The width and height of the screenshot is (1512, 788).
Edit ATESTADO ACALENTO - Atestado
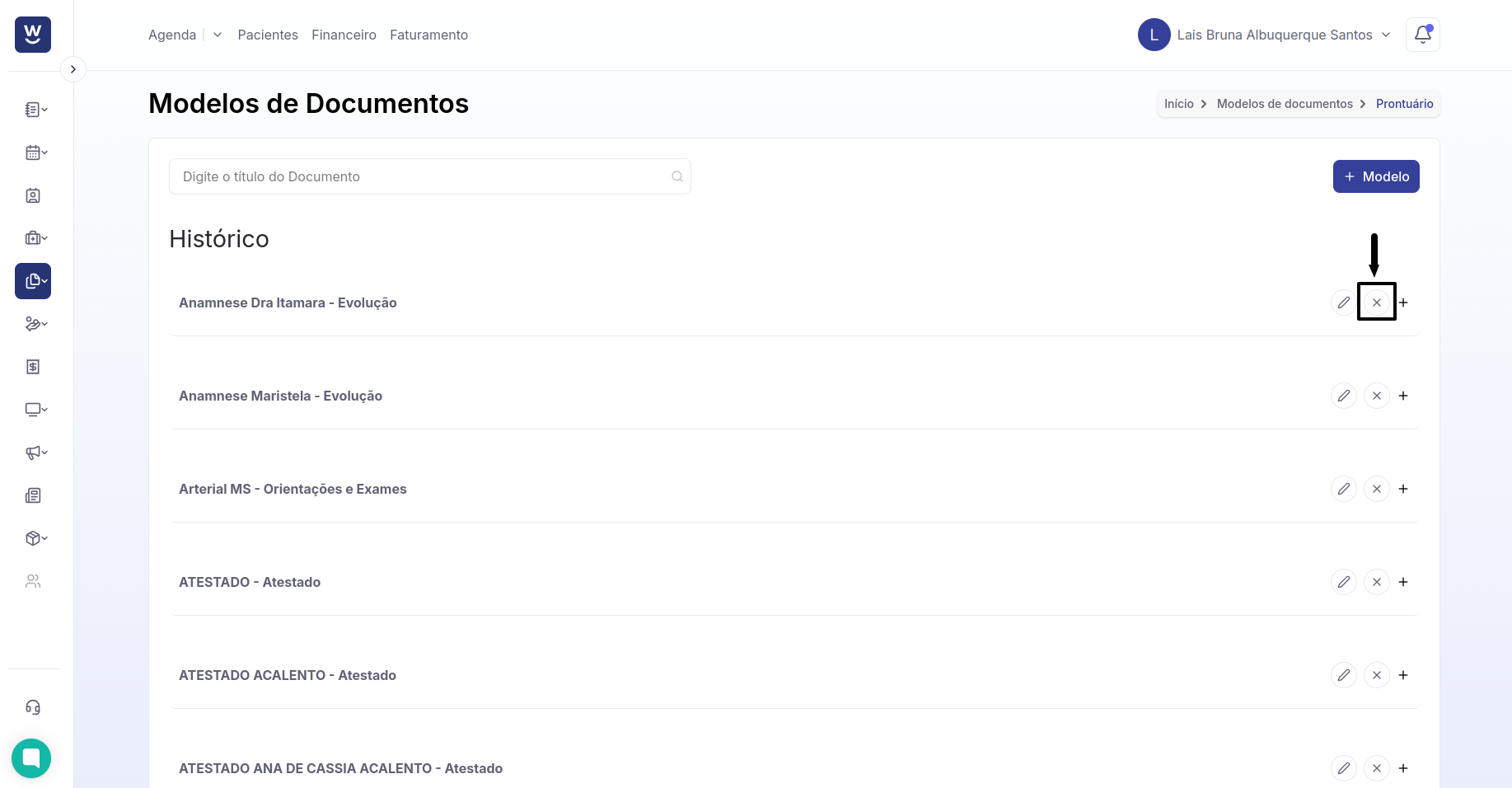[1344, 675]
